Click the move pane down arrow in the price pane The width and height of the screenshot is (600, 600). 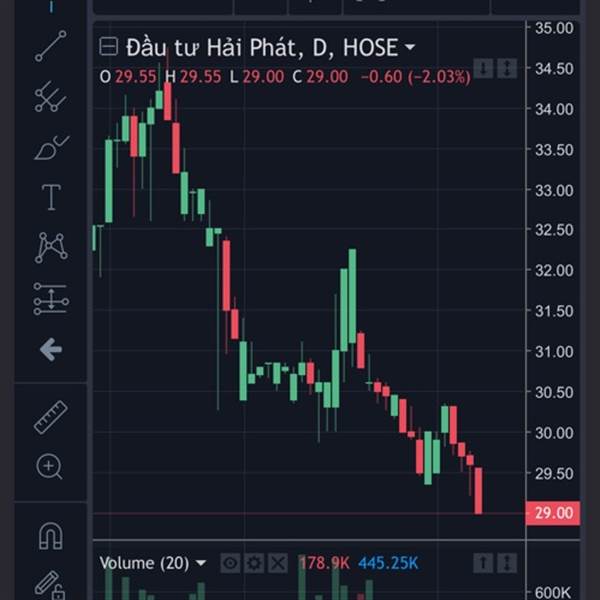483,69
